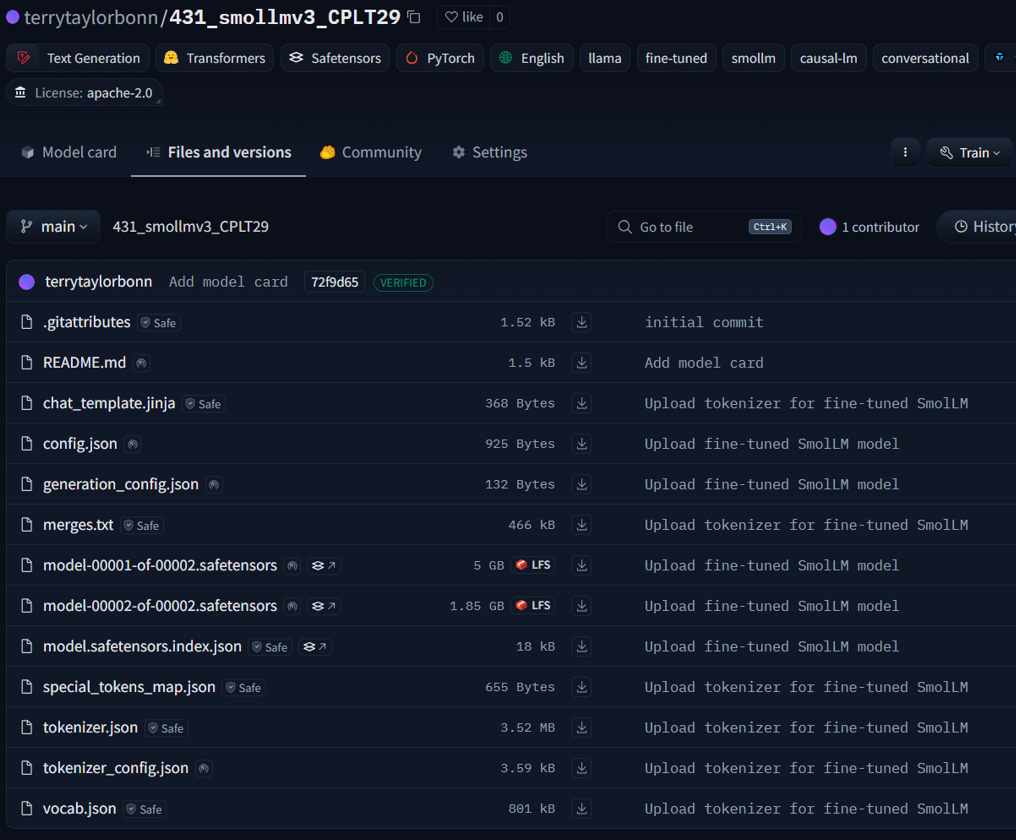Like the model with the heart button
This screenshot has width=1016, height=840.
pos(464,18)
